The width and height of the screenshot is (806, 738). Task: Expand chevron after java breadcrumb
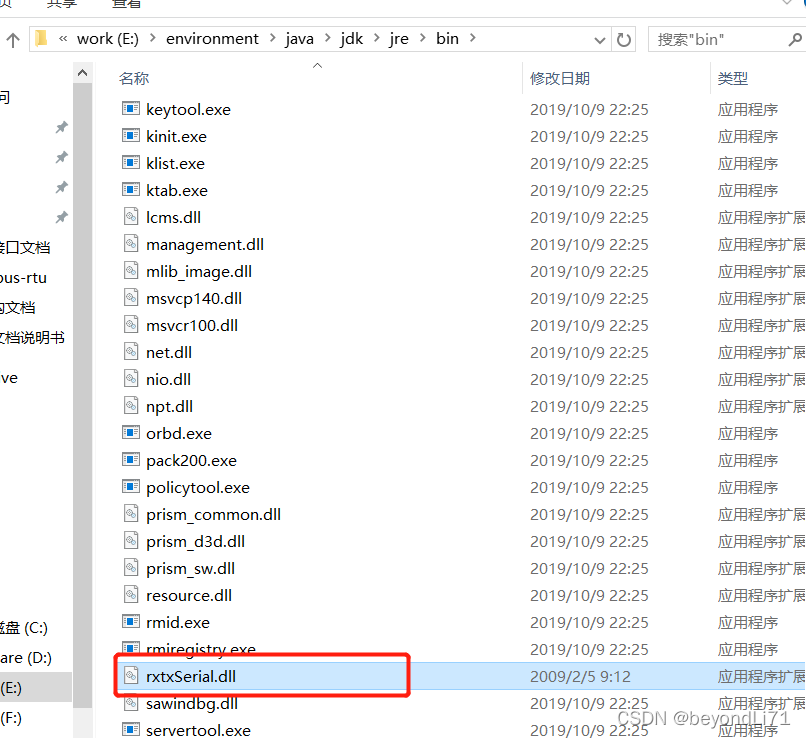pyautogui.click(x=327, y=39)
